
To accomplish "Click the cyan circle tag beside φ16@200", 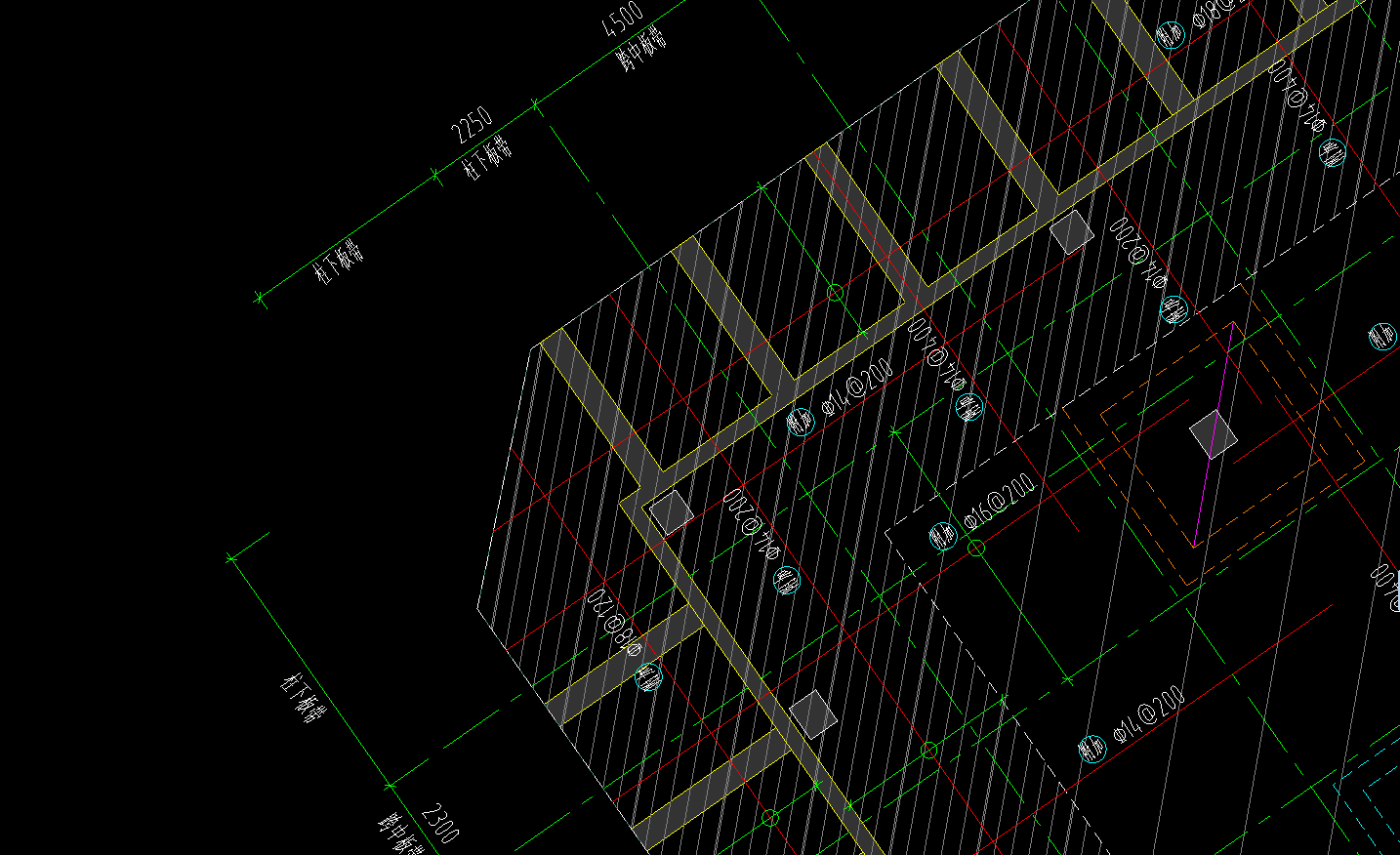I will pos(942,536).
